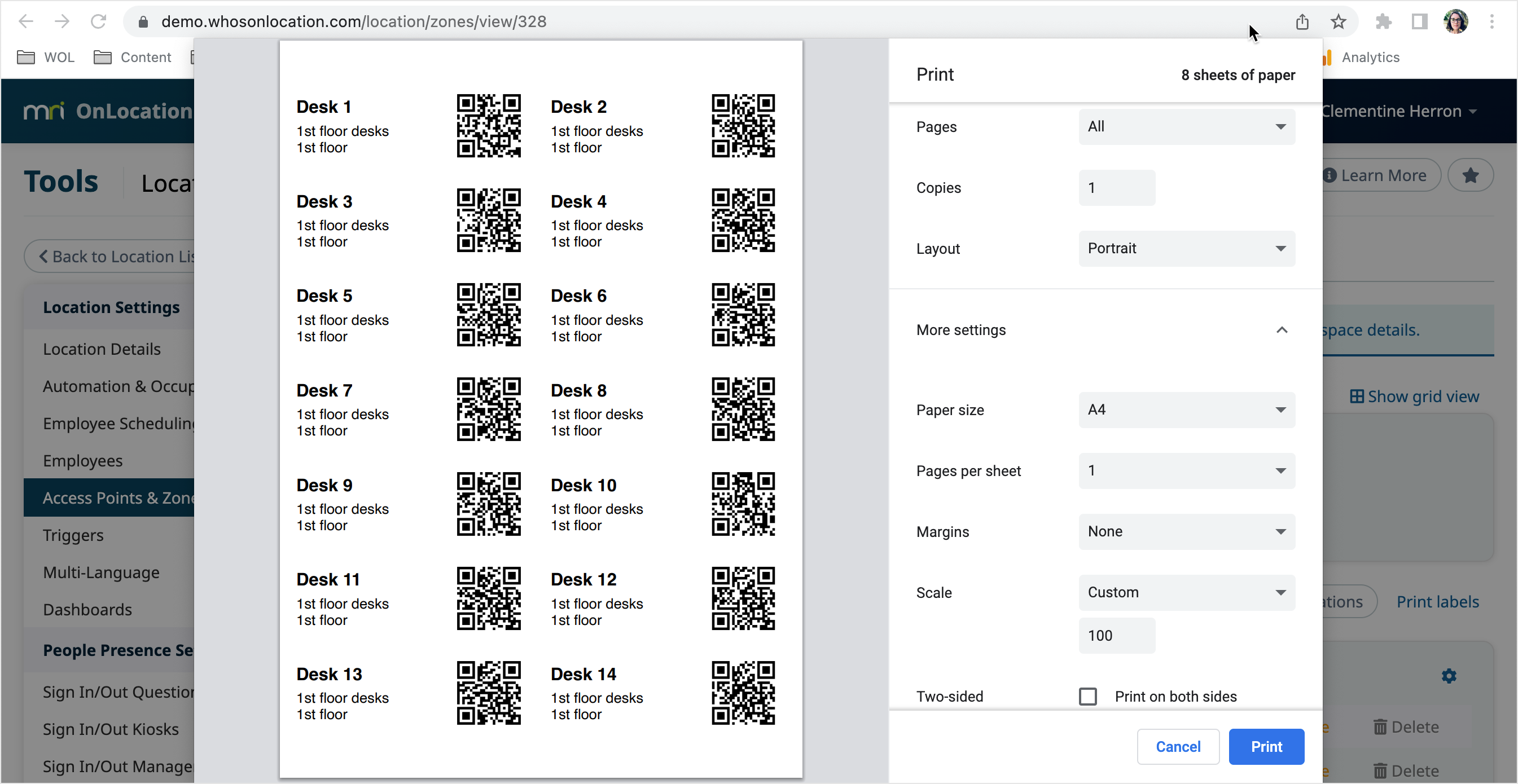Open Employees sidebar item
The image size is (1518, 784).
pyautogui.click(x=83, y=461)
